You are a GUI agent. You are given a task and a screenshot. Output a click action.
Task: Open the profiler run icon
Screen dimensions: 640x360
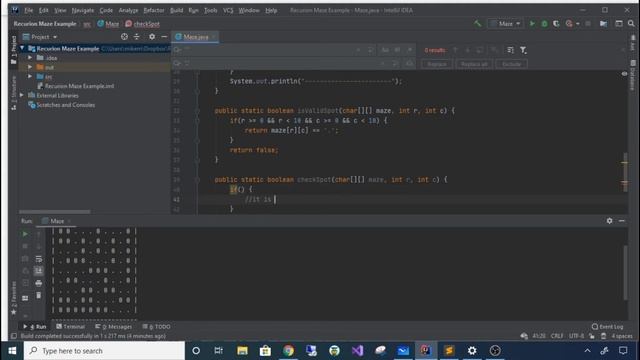(569, 24)
